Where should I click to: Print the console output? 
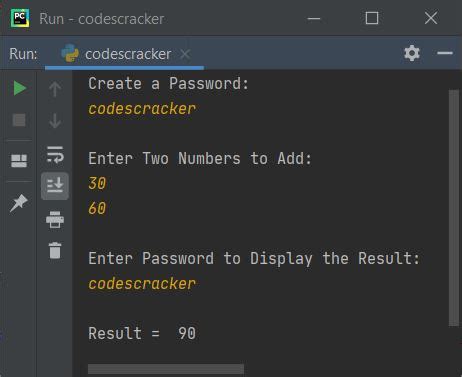pyautogui.click(x=55, y=220)
